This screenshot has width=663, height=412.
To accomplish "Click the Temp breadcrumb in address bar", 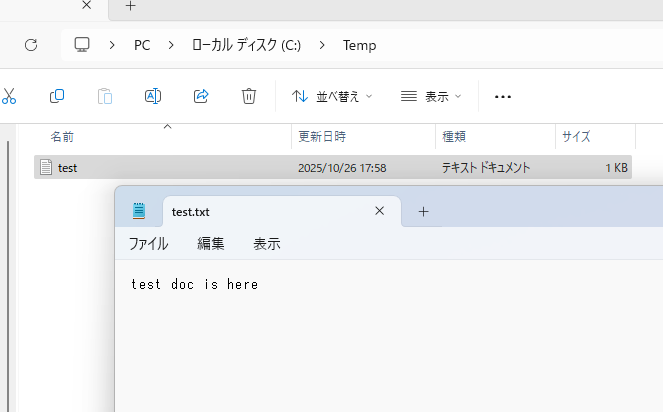I will click(359, 45).
